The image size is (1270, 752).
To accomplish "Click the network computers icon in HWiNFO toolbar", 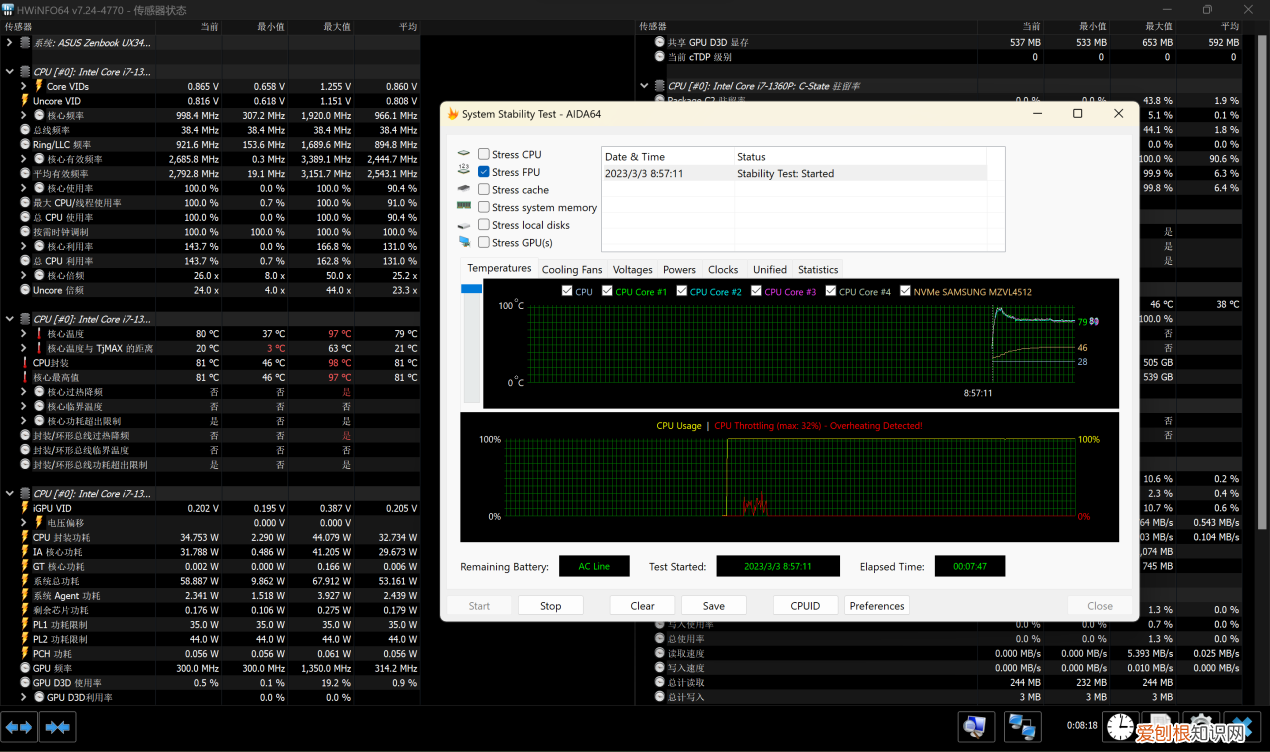I will (x=1021, y=726).
